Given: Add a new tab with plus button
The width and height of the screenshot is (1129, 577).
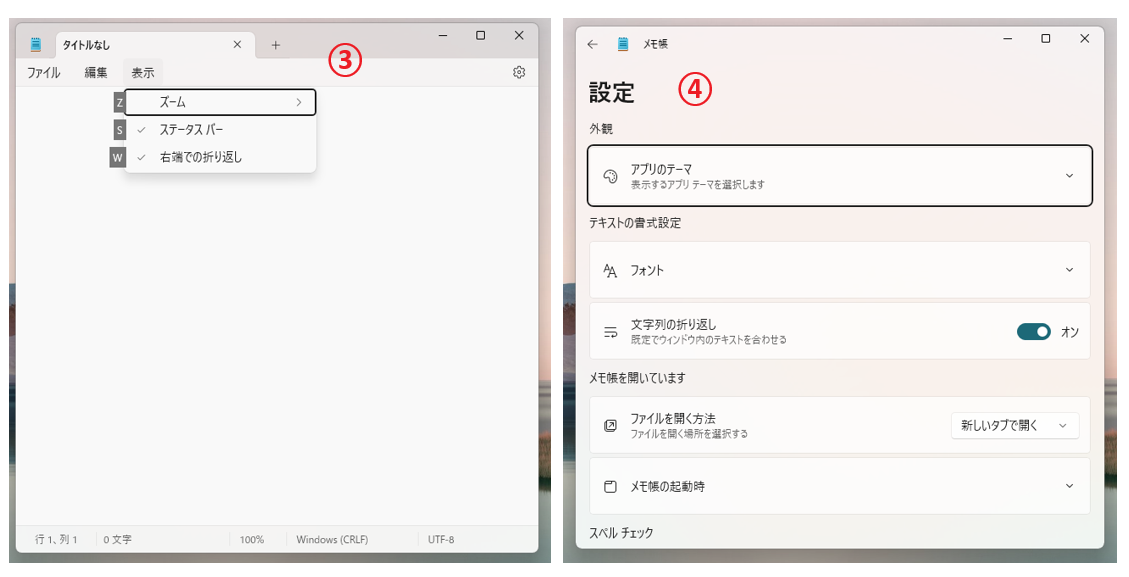Looking at the screenshot, I should 276,45.
